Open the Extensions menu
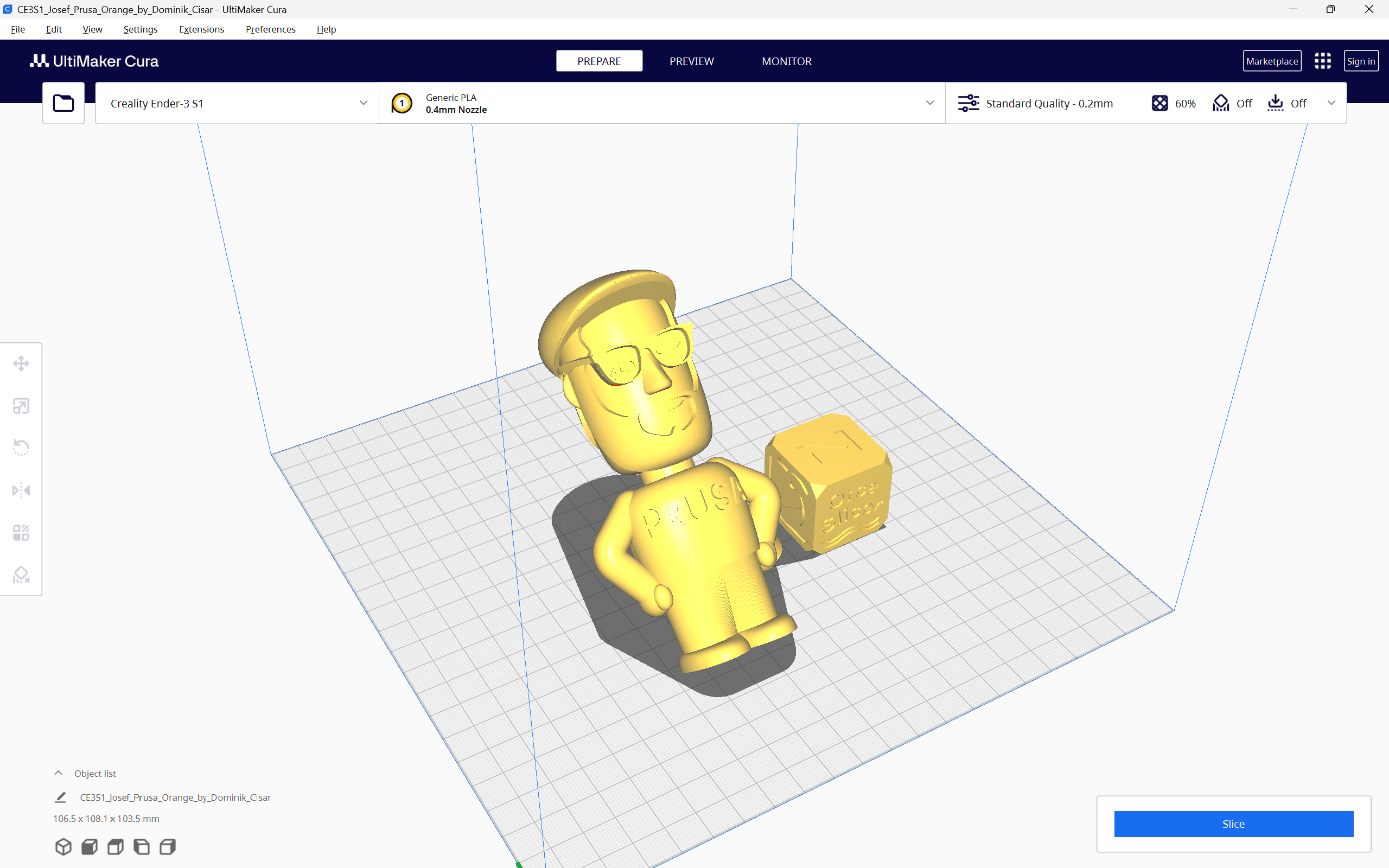Image resolution: width=1389 pixels, height=868 pixels. point(201,29)
